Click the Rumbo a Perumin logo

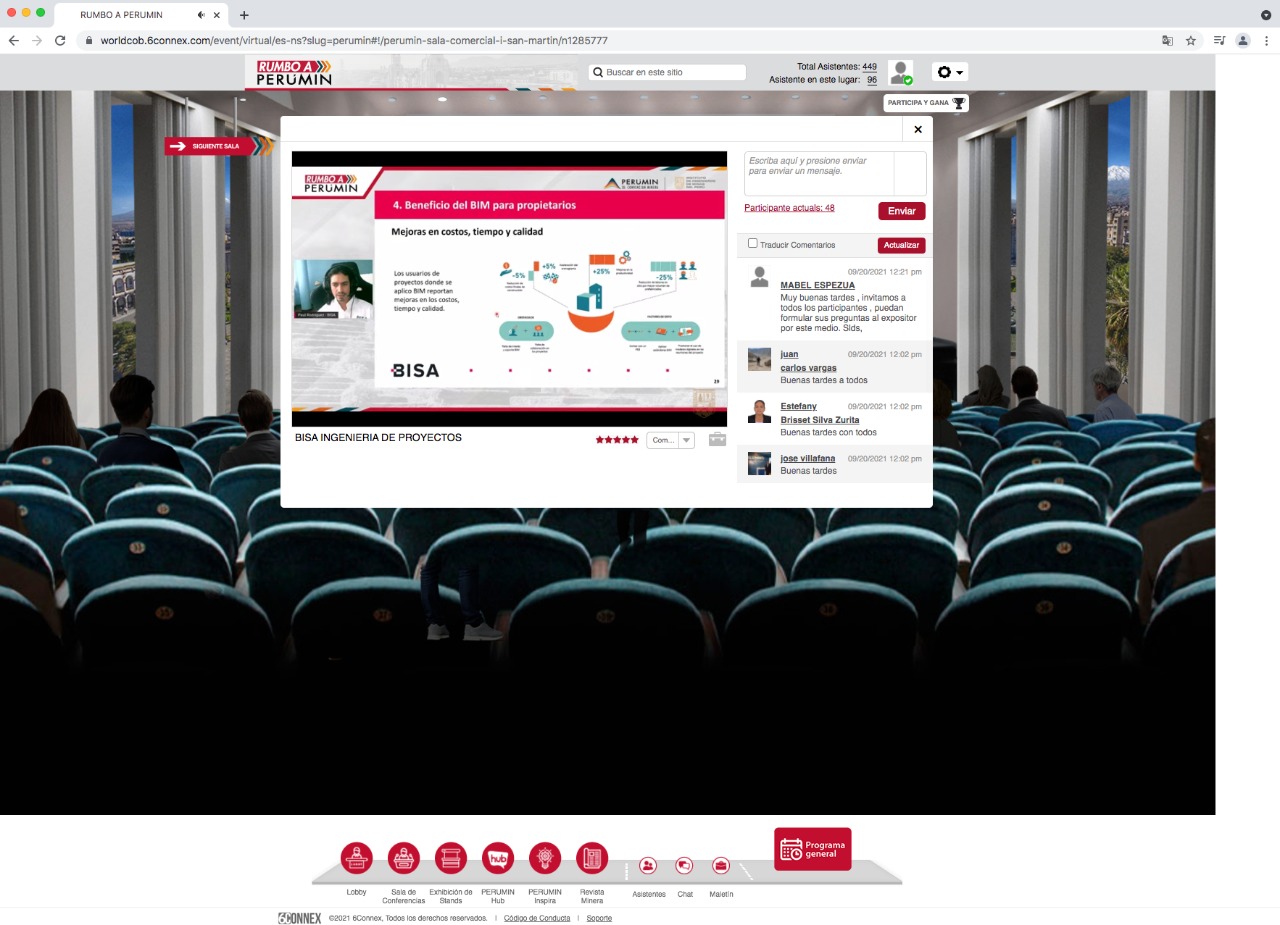pos(294,72)
